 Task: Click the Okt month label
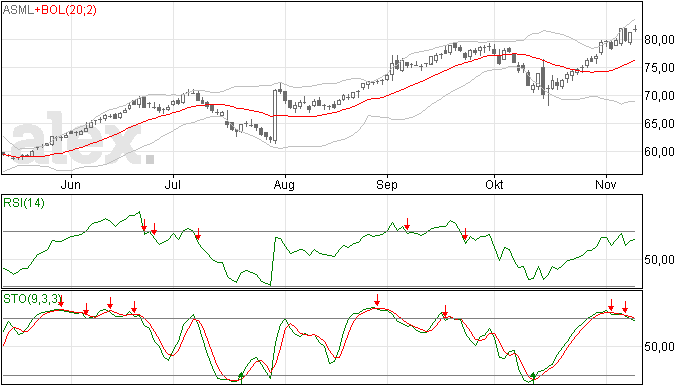[494, 185]
